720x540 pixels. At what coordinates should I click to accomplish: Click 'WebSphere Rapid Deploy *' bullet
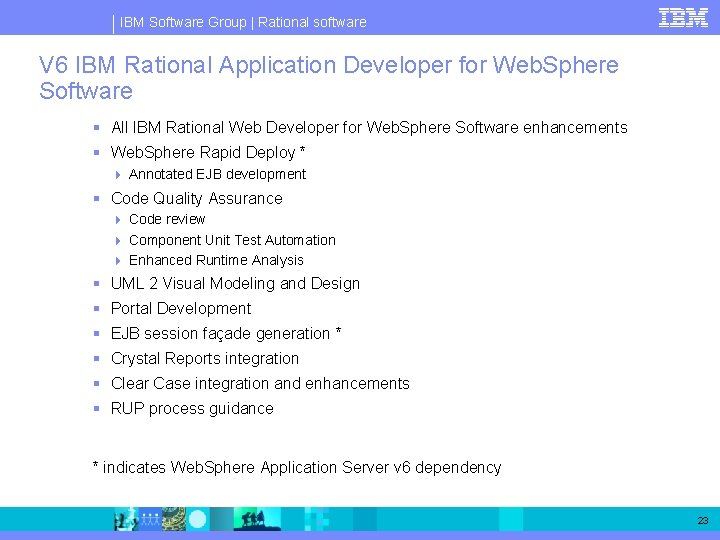(208, 152)
